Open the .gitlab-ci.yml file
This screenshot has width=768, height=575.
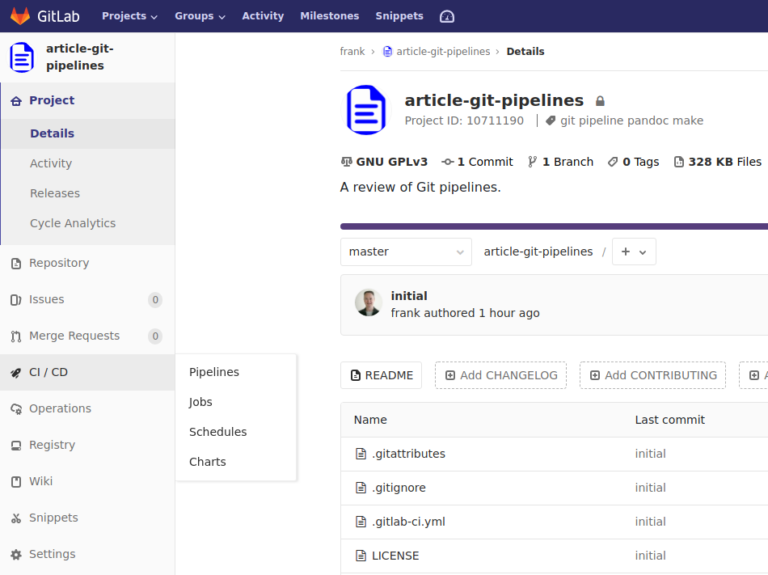click(408, 522)
